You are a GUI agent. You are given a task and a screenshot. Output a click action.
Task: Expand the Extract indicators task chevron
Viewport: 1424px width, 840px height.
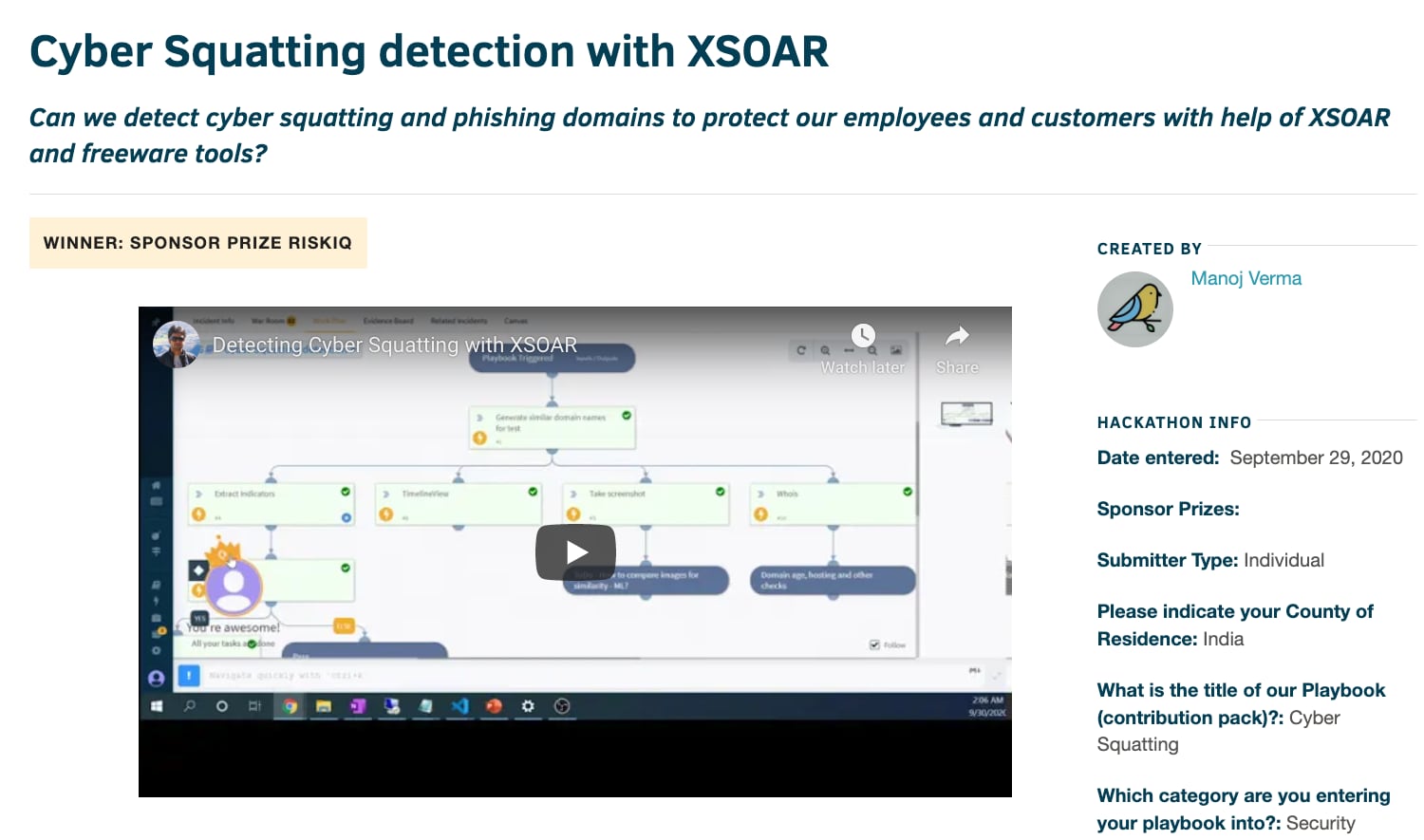[x=198, y=494]
